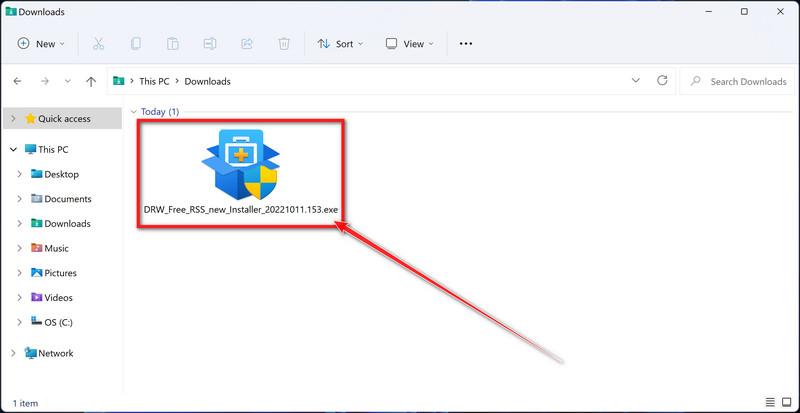Viewport: 800px width, 413px height.
Task: Expand the sidebar Downloads folder node
Action: click(x=19, y=224)
